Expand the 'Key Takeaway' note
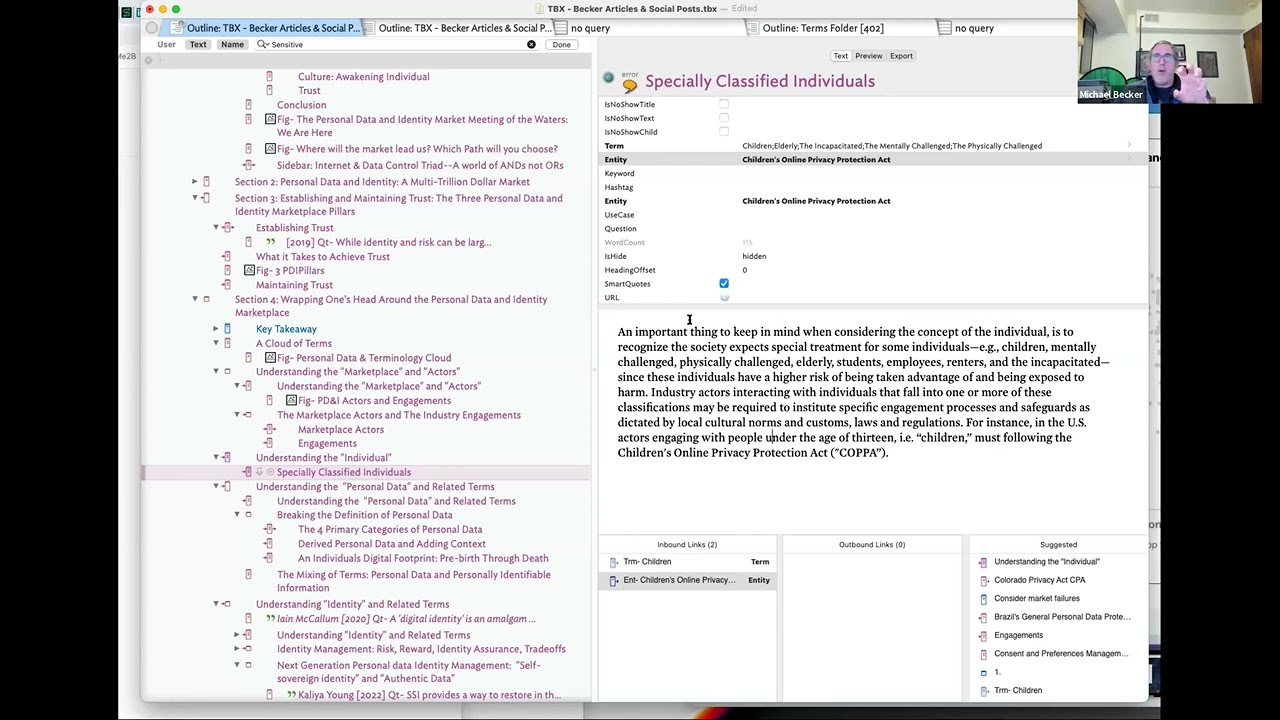This screenshot has width=1280, height=720. point(216,329)
